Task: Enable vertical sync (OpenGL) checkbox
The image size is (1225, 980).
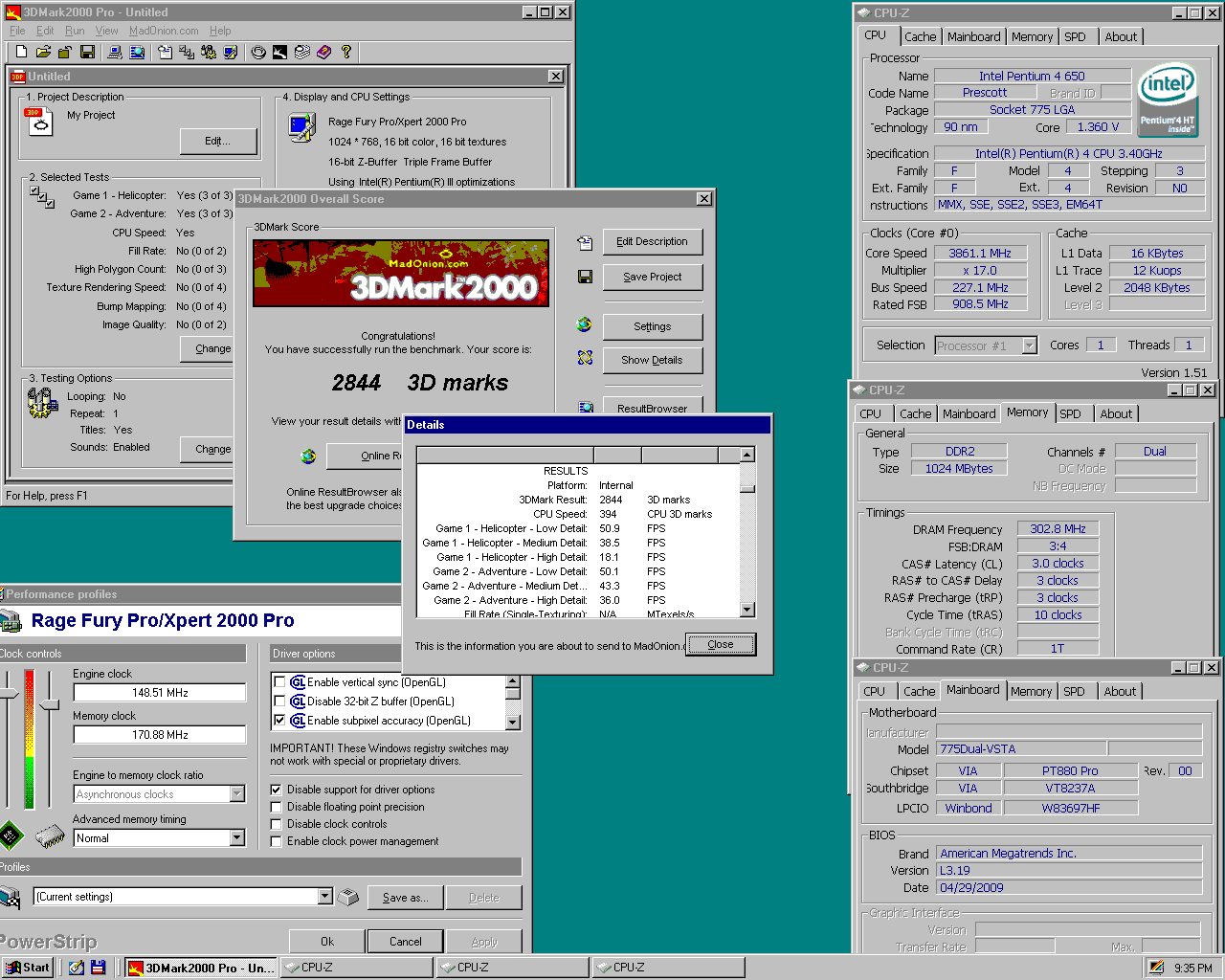Action: (x=279, y=682)
